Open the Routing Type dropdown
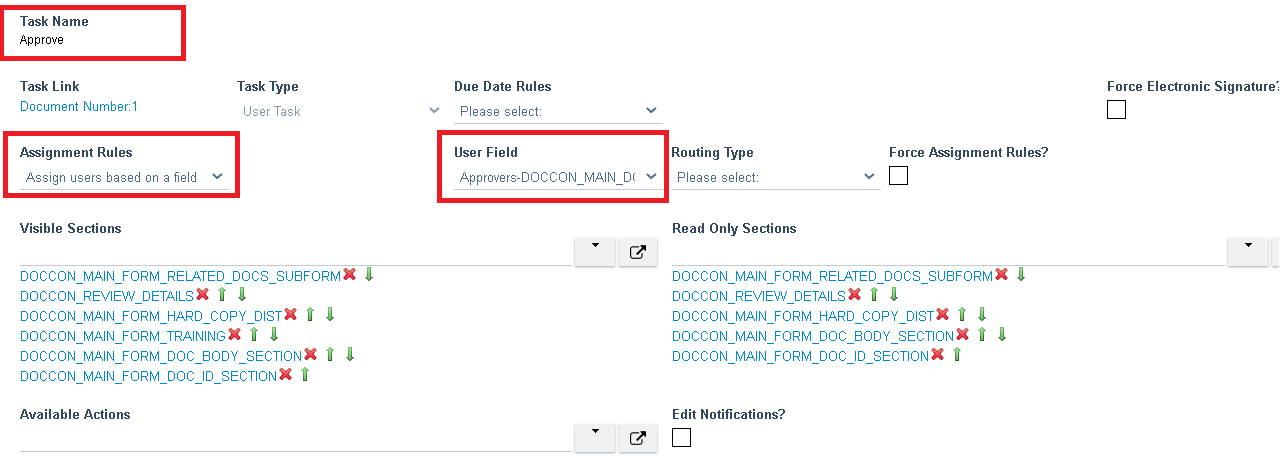This screenshot has height=457, width=1282. 775,177
